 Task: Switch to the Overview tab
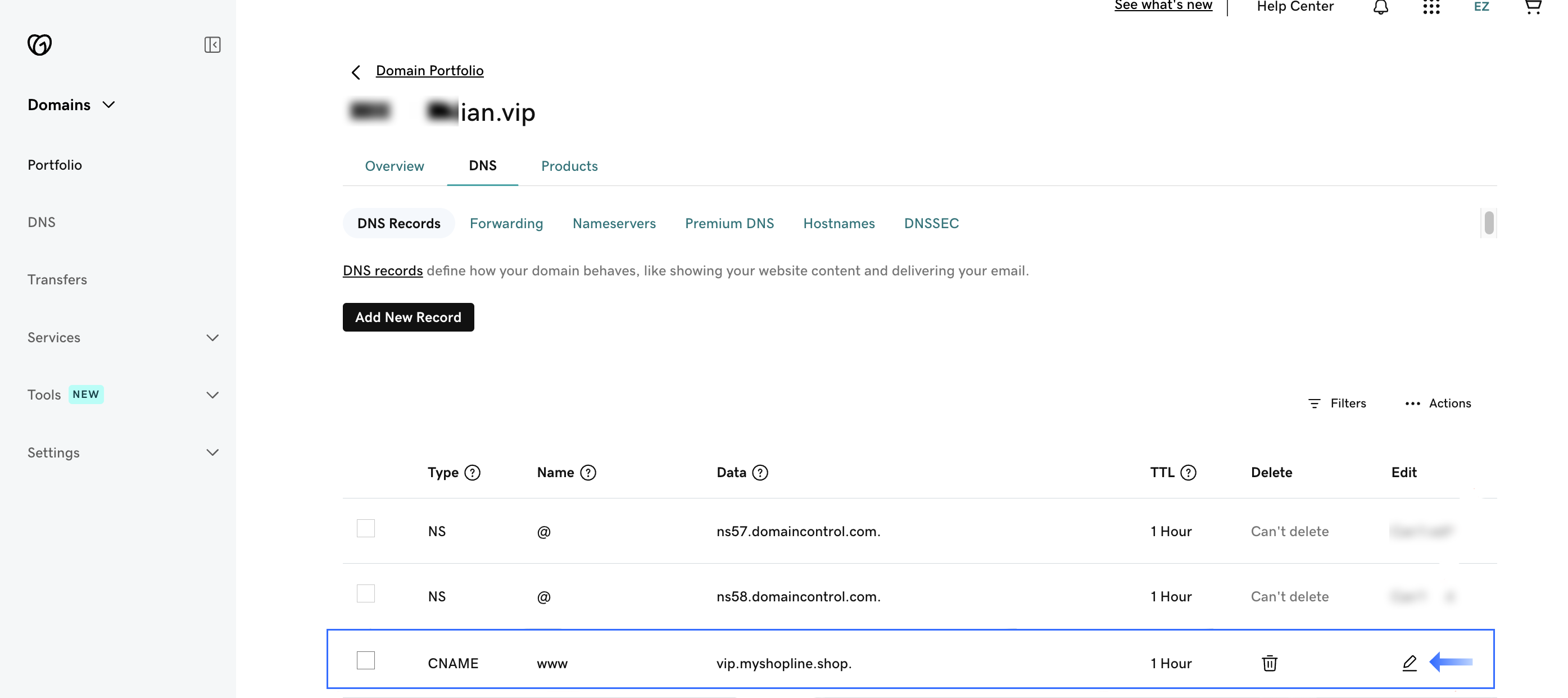tap(395, 166)
